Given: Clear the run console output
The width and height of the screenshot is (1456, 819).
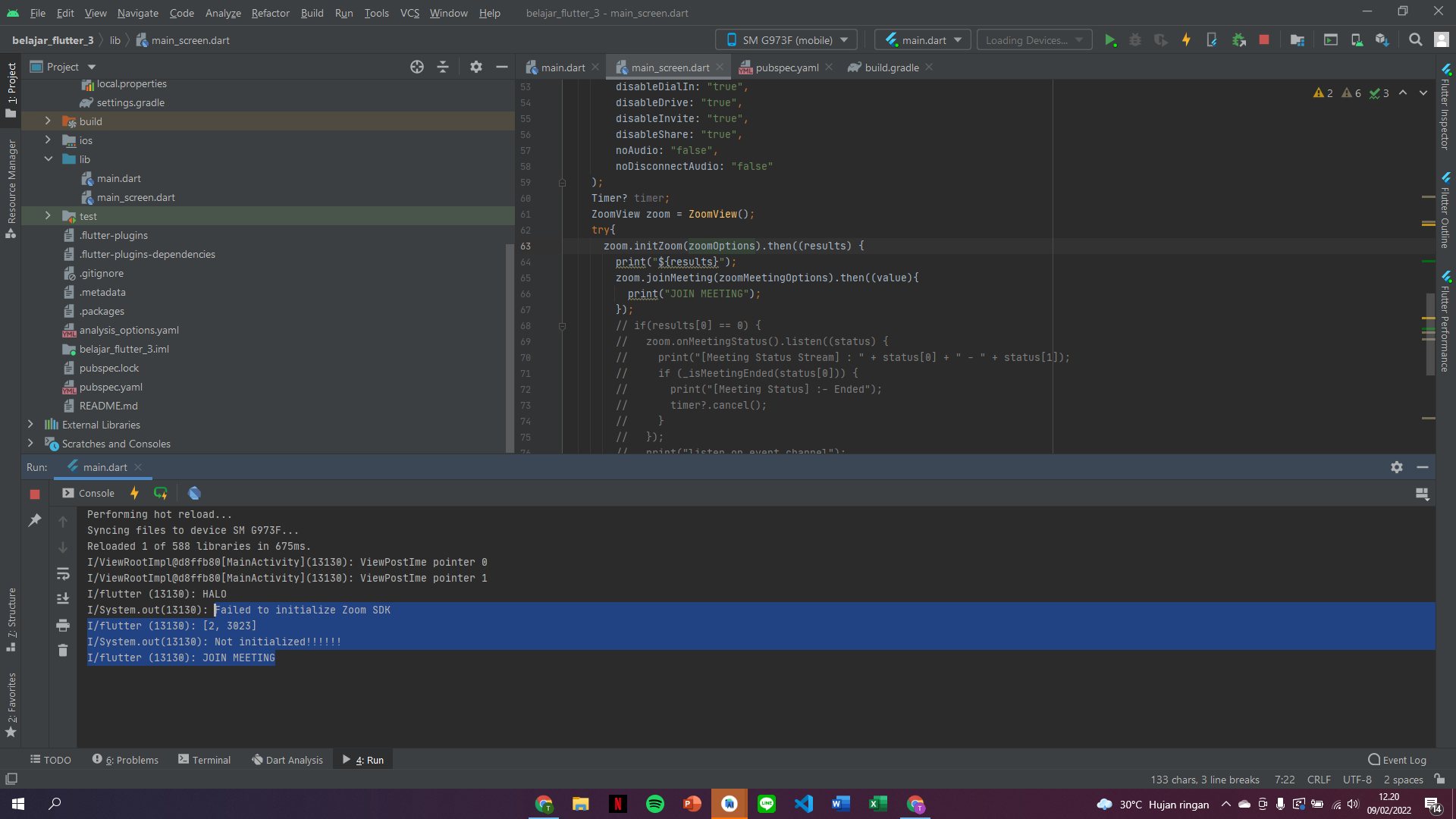Looking at the screenshot, I should pyautogui.click(x=63, y=650).
